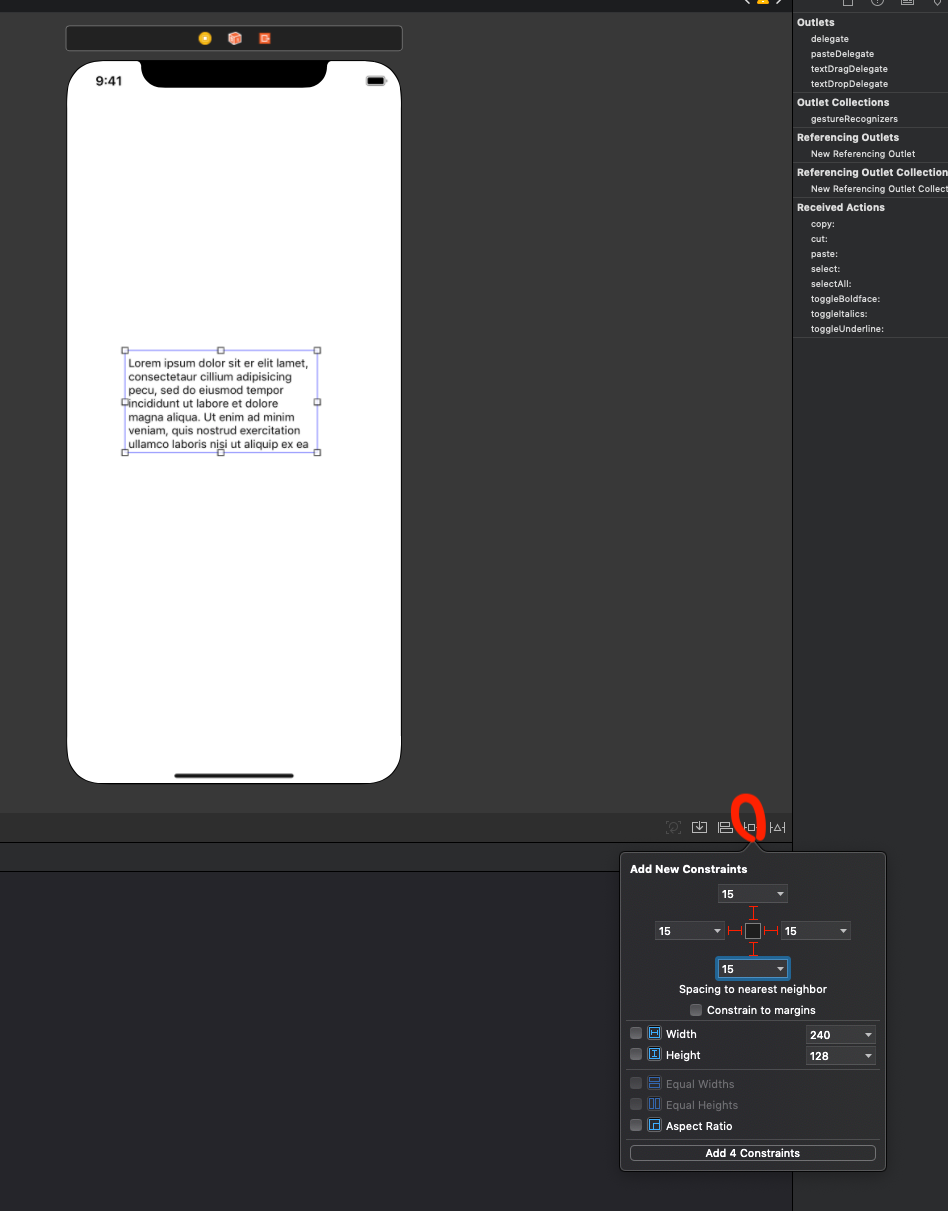Select the Exit icon in scene dock
This screenshot has height=1211, width=948.
tap(265, 38)
